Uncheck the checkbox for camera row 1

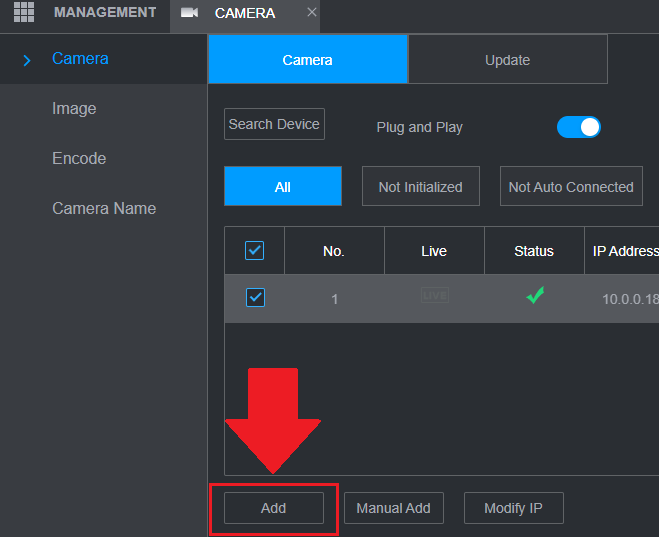coord(255,297)
